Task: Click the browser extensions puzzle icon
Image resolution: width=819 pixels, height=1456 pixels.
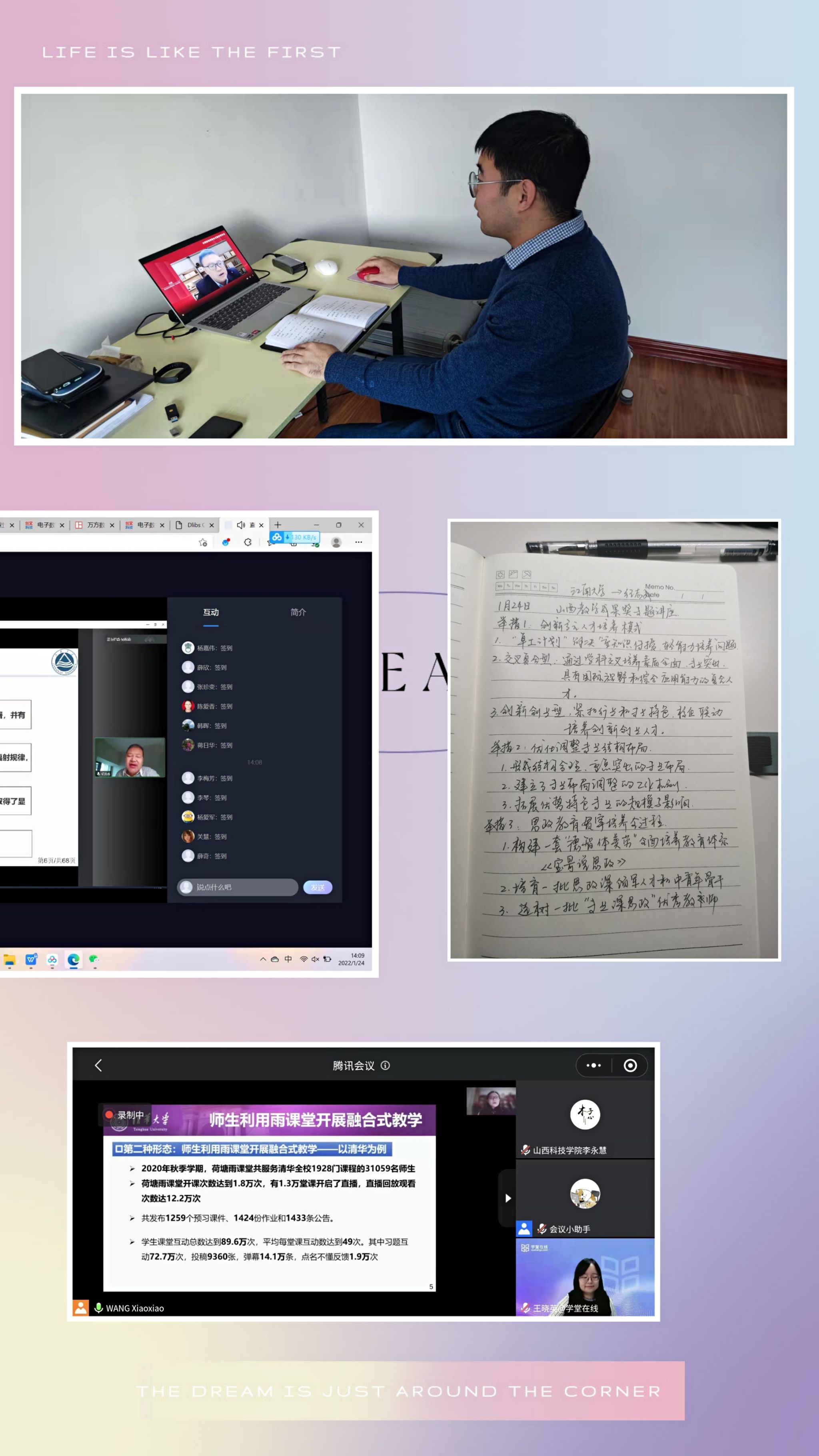Action: click(x=248, y=542)
